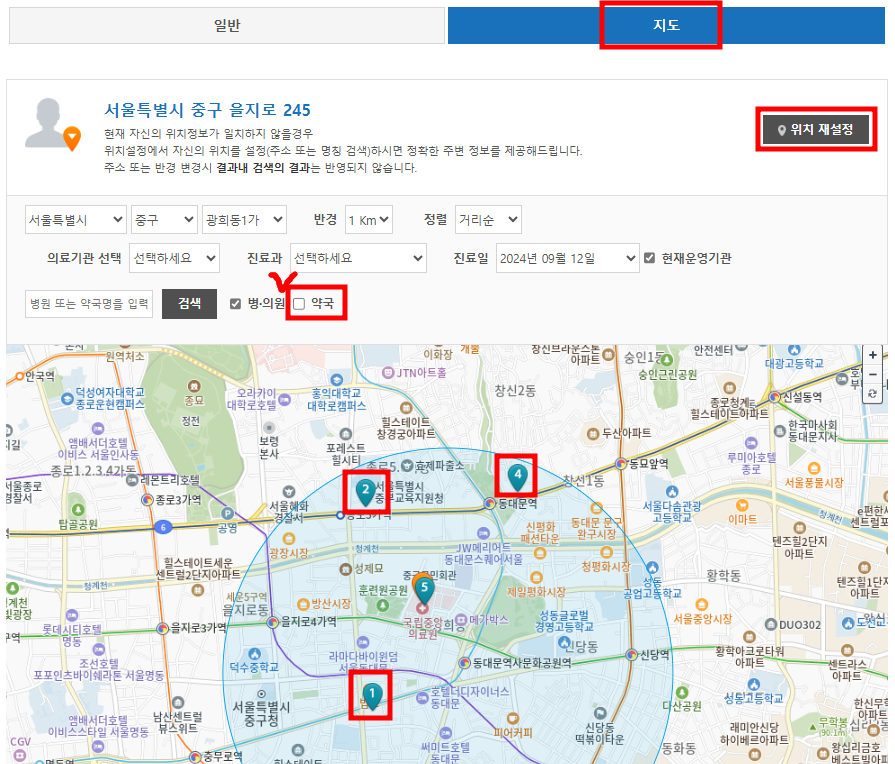Open the 진료일 date dropdown
Image resolution: width=895 pixels, height=764 pixels.
tap(567, 258)
